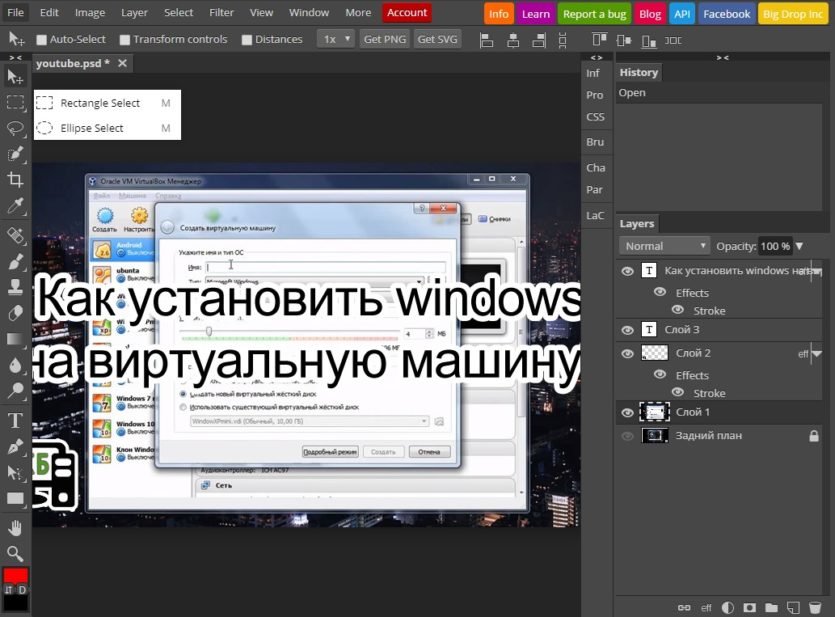Hide the Слой 2 layer

(x=628, y=353)
